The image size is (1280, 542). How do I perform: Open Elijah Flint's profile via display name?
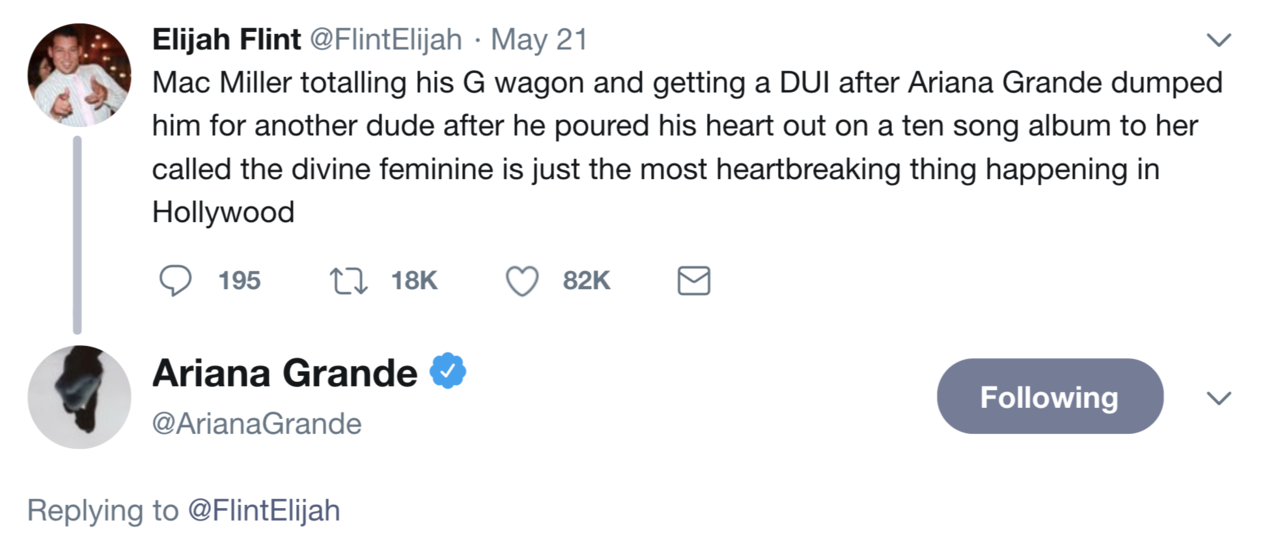pos(226,40)
